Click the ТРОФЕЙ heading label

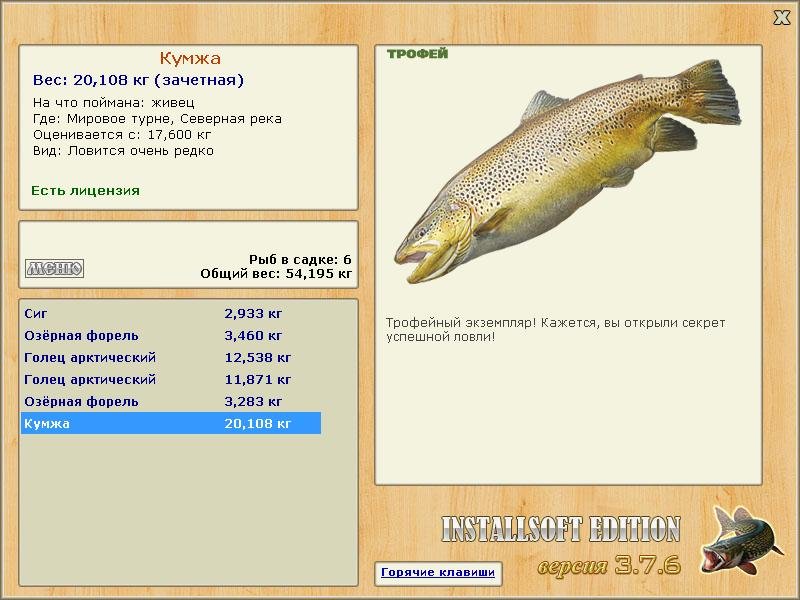(417, 54)
